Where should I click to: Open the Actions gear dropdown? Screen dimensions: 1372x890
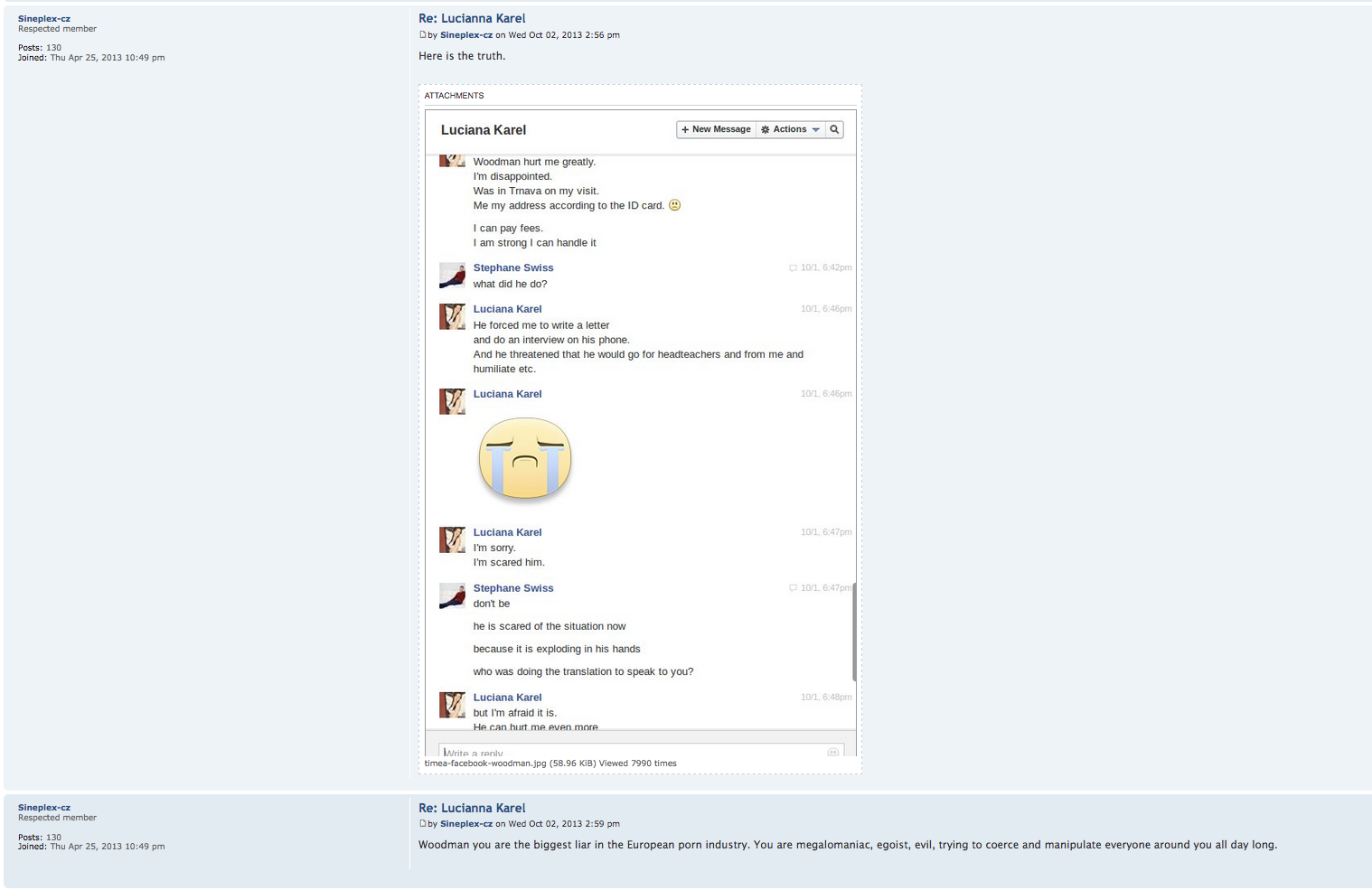(x=791, y=129)
